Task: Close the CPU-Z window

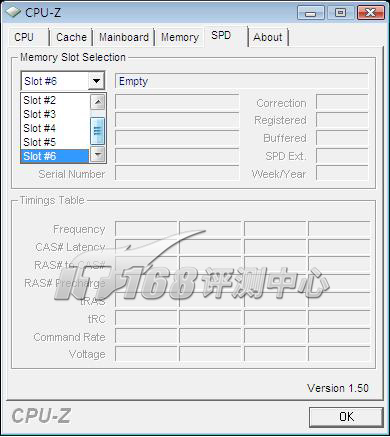Action: [370, 13]
